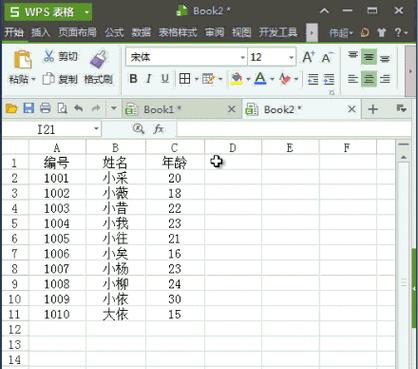The image size is (418, 369).
Task: Click the increase indent icon
Action: [x=329, y=79]
